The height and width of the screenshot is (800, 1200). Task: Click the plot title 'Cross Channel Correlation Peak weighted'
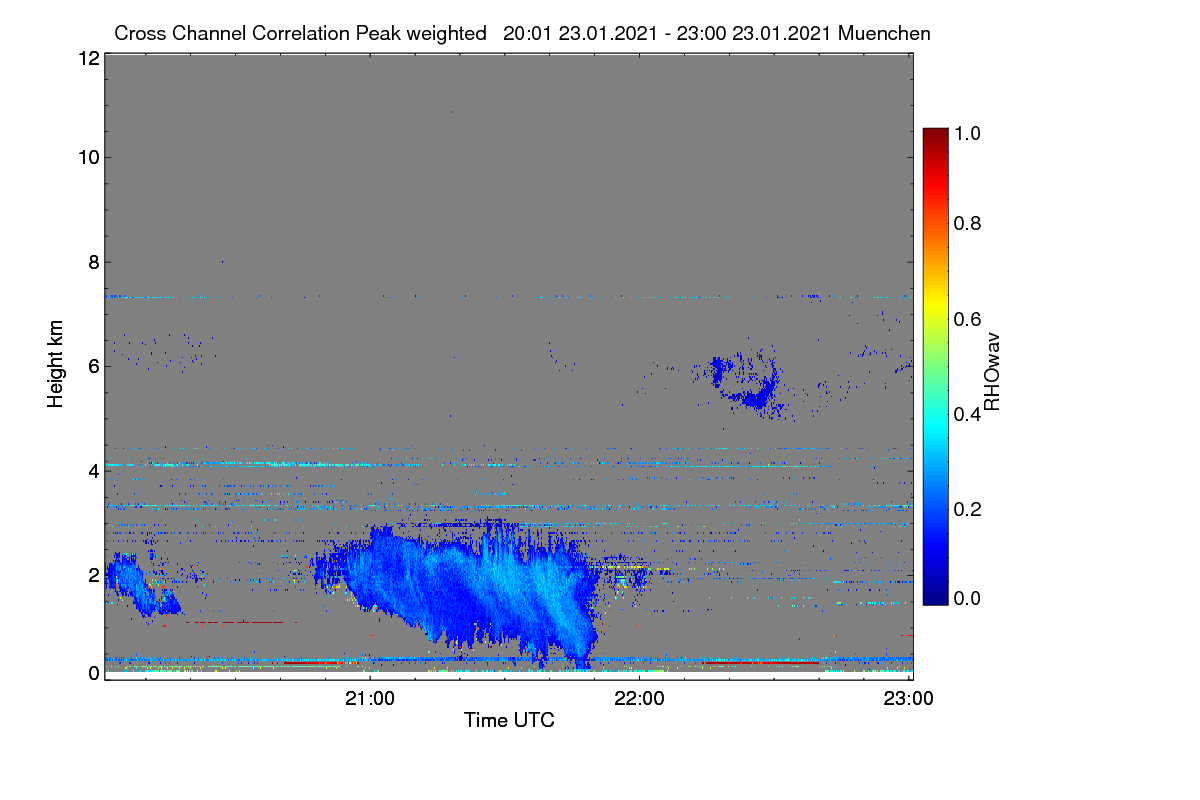coord(300,33)
